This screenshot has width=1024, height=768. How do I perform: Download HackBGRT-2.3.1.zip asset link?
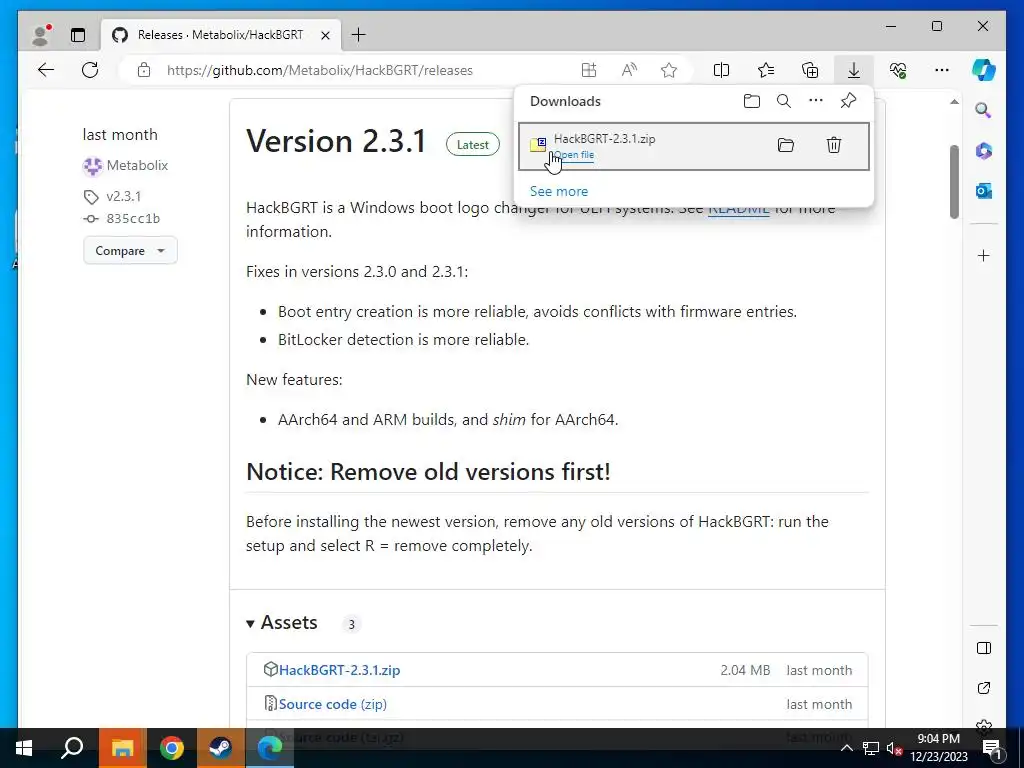click(339, 670)
